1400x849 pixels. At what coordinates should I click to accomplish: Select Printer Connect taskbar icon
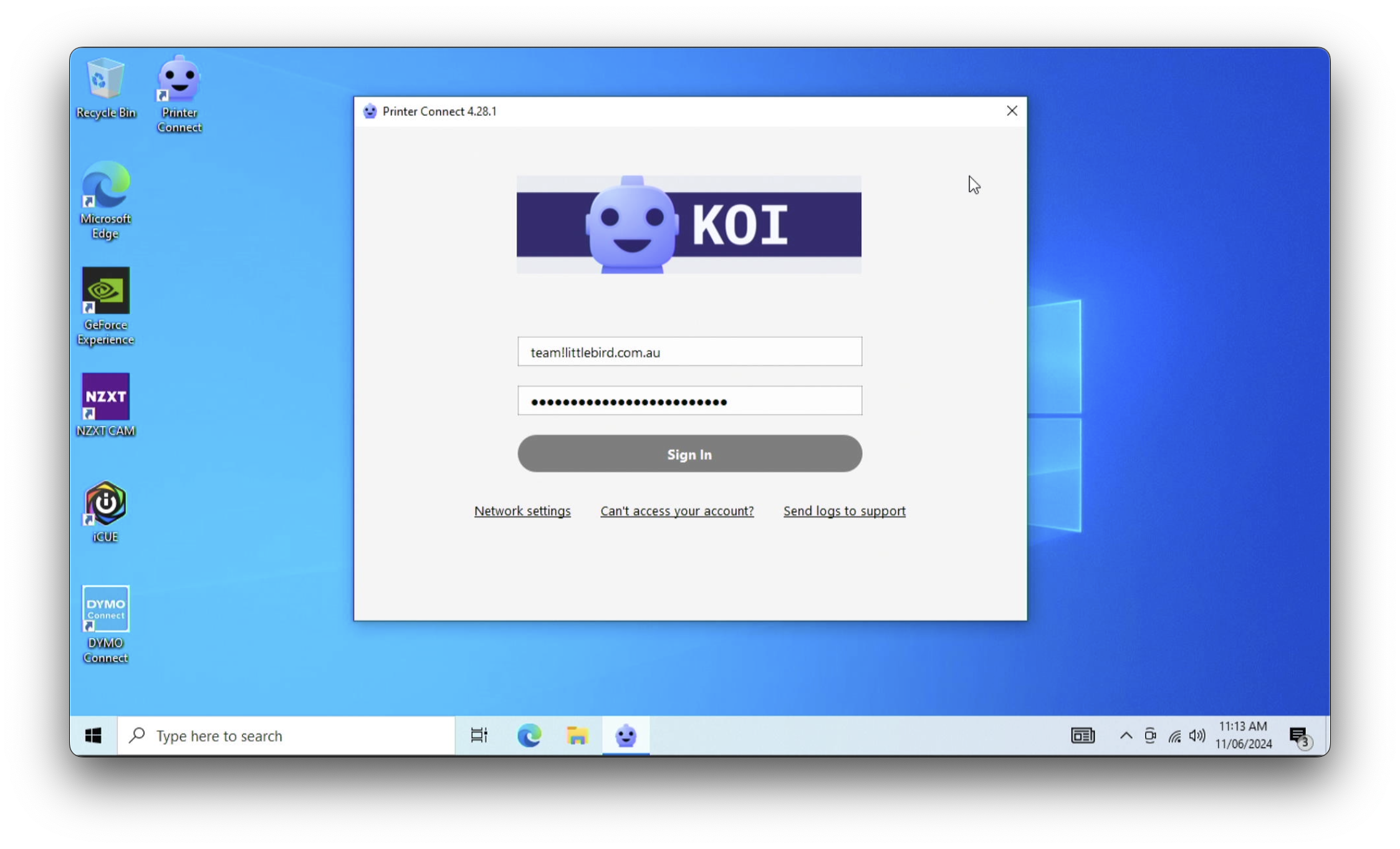coord(625,736)
